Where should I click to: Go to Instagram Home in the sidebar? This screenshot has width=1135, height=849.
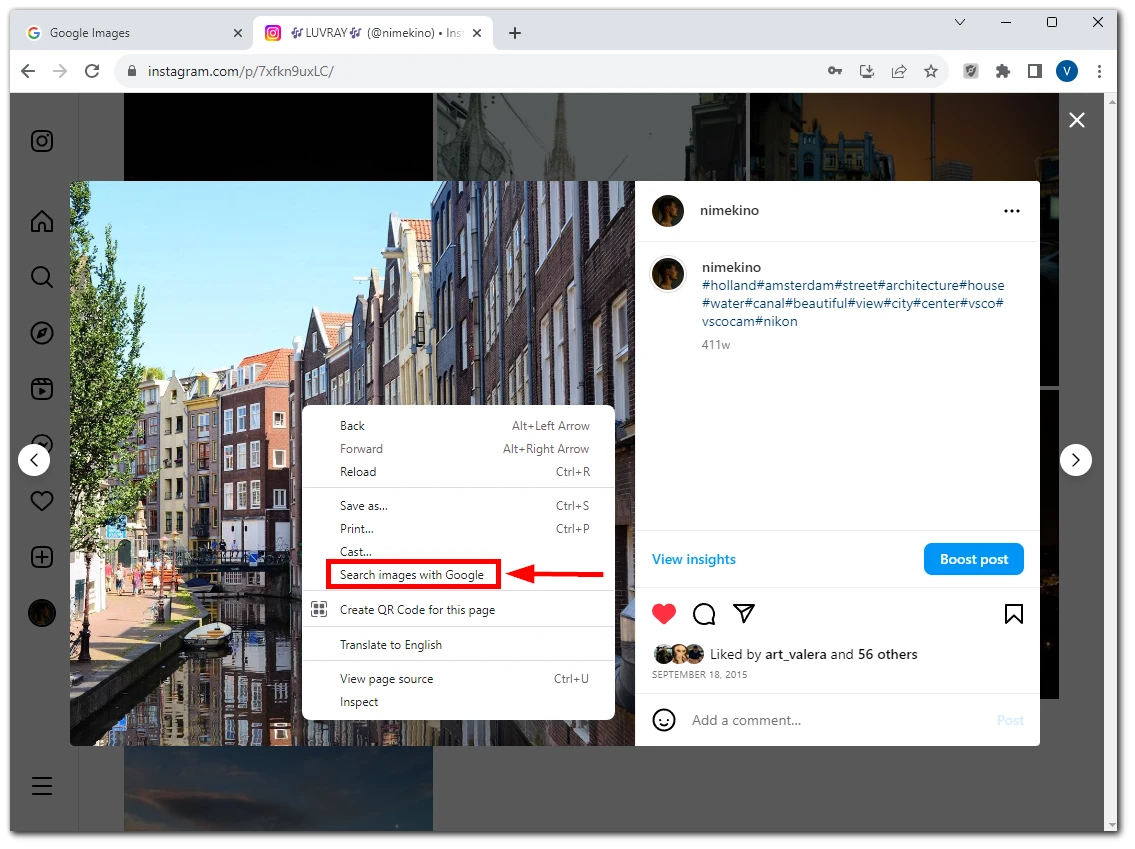tap(42, 221)
